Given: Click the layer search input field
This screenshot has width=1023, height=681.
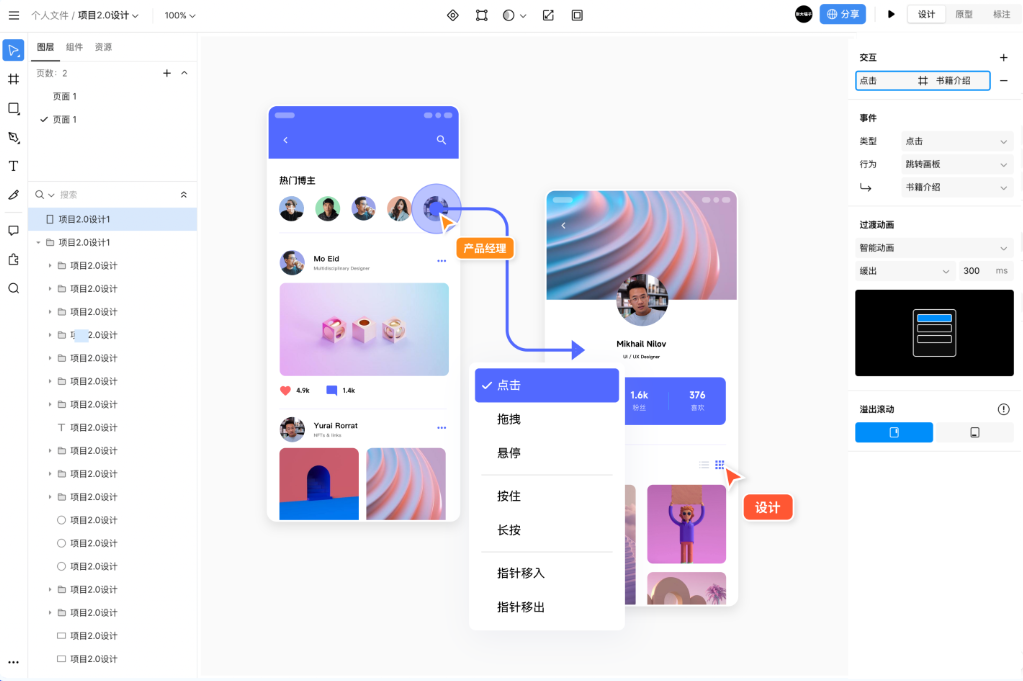Looking at the screenshot, I should (117, 195).
